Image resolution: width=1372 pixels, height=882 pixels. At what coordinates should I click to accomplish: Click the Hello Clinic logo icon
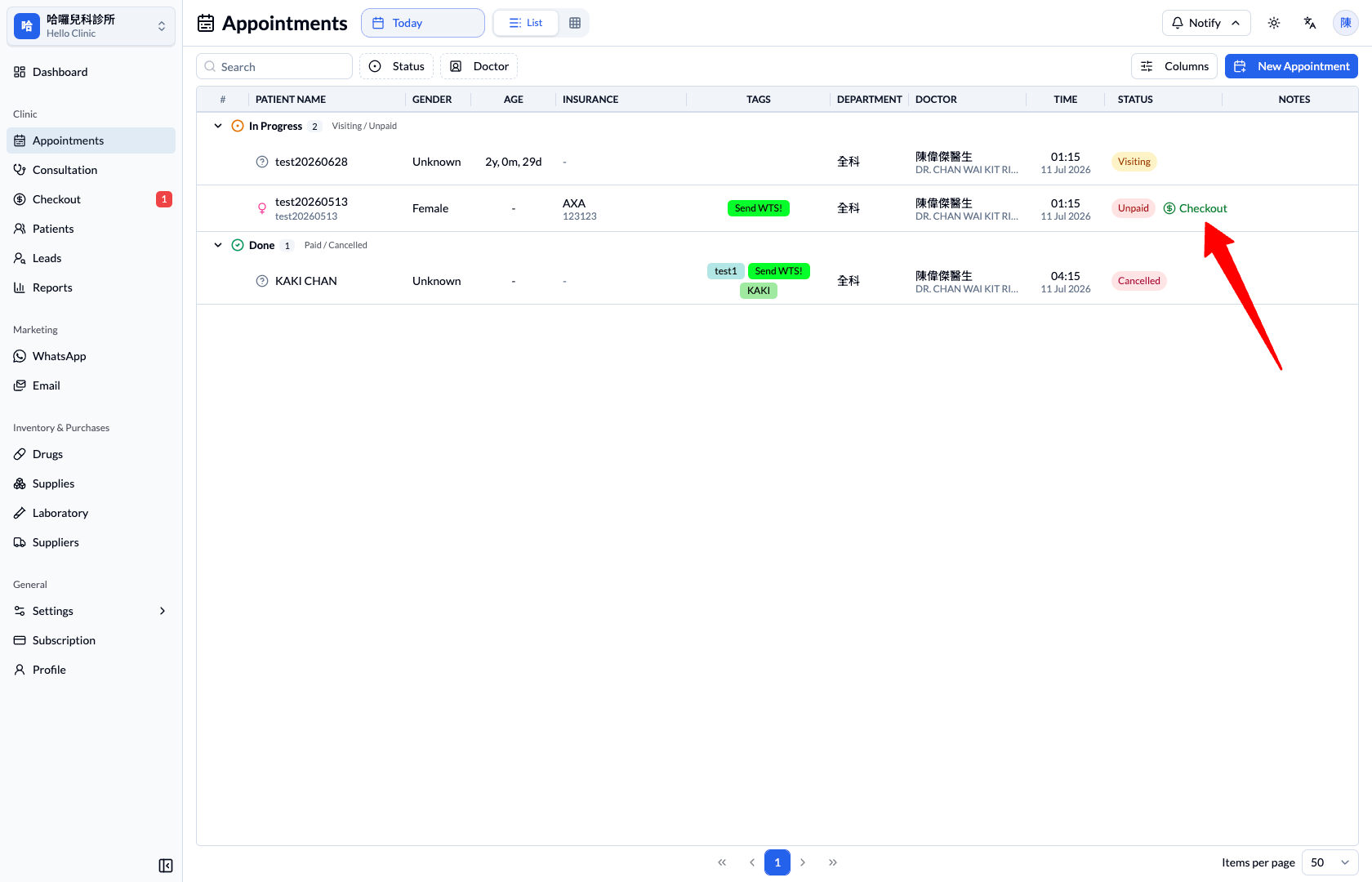[27, 26]
